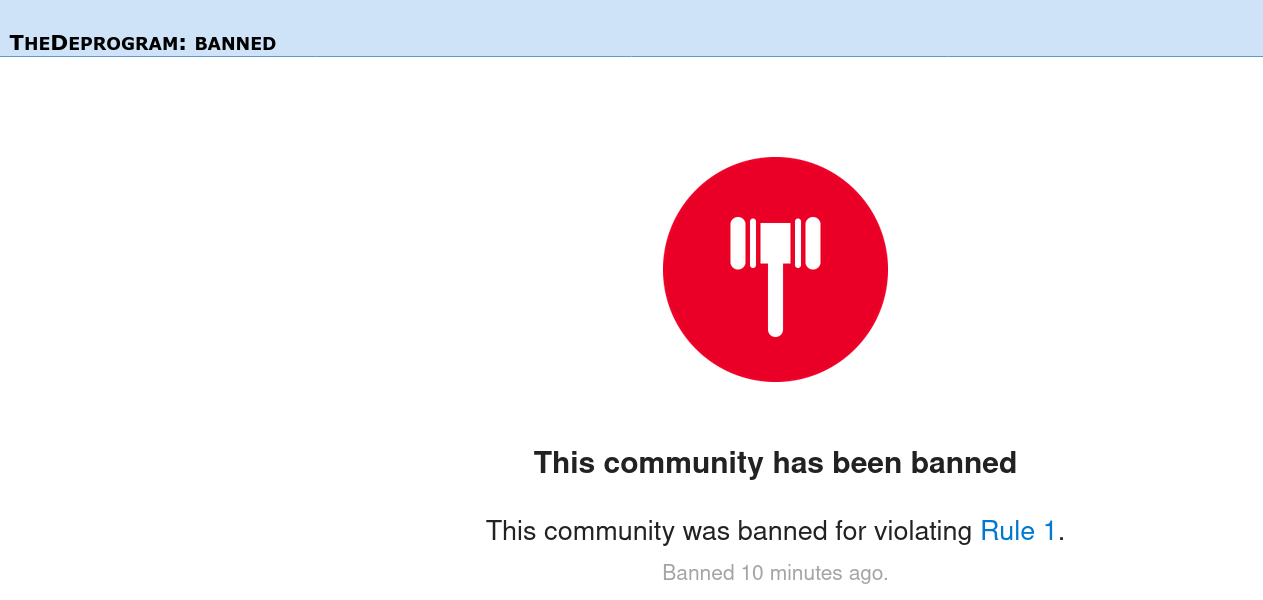1263x600 pixels.
Task: Click the white gavel icon
Action: pos(775,276)
